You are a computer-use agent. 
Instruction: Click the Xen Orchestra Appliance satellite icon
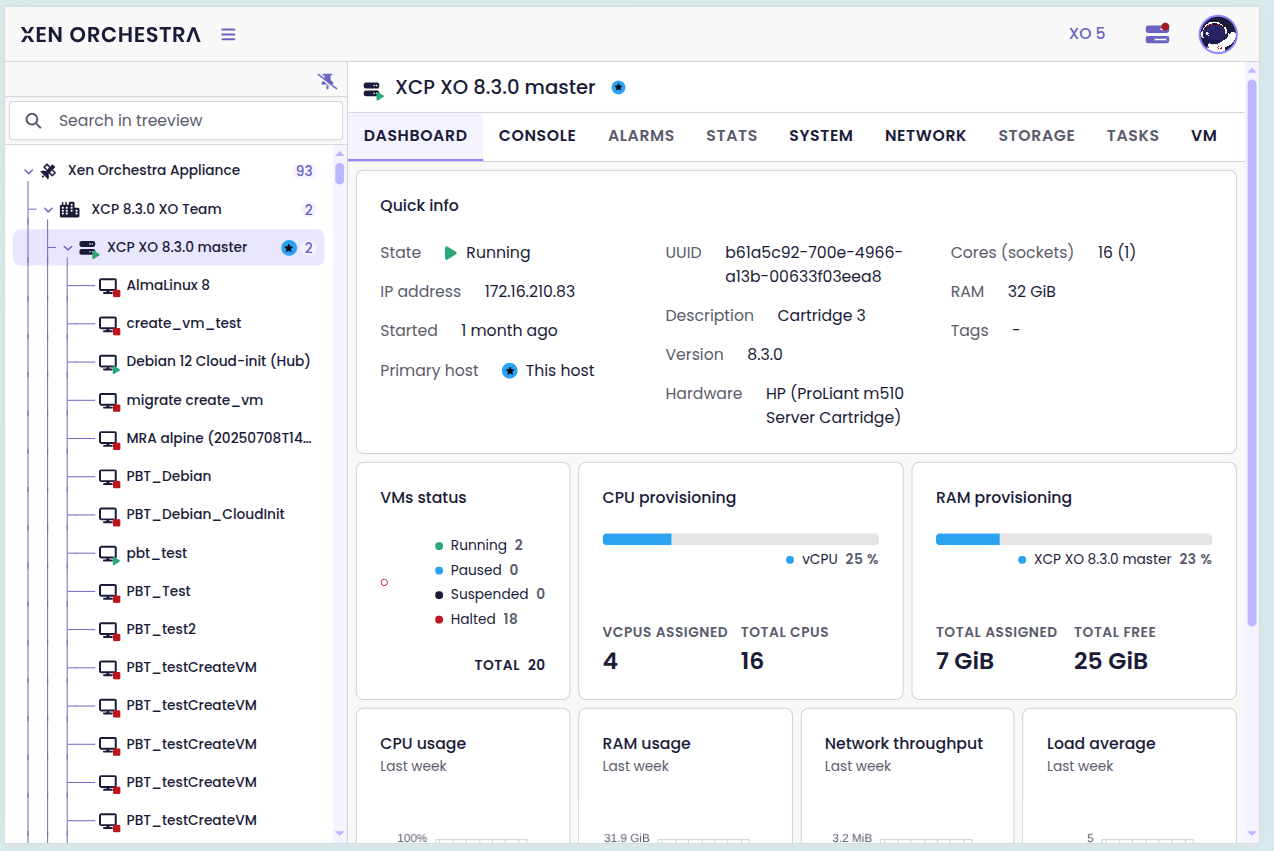click(x=48, y=171)
